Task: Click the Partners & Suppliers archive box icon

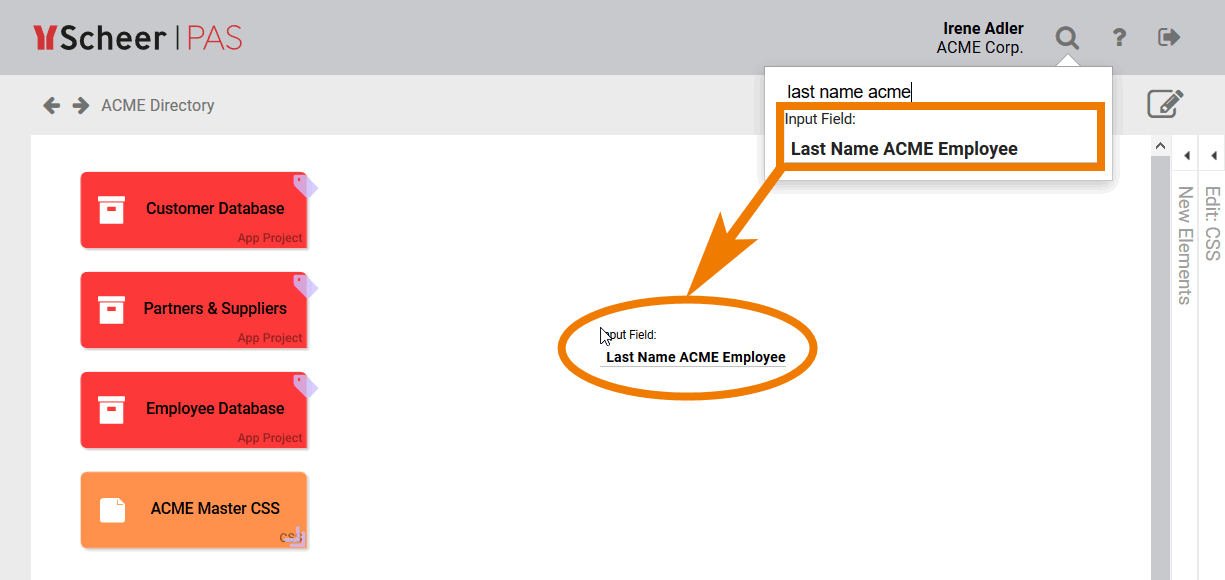Action: pos(112,309)
